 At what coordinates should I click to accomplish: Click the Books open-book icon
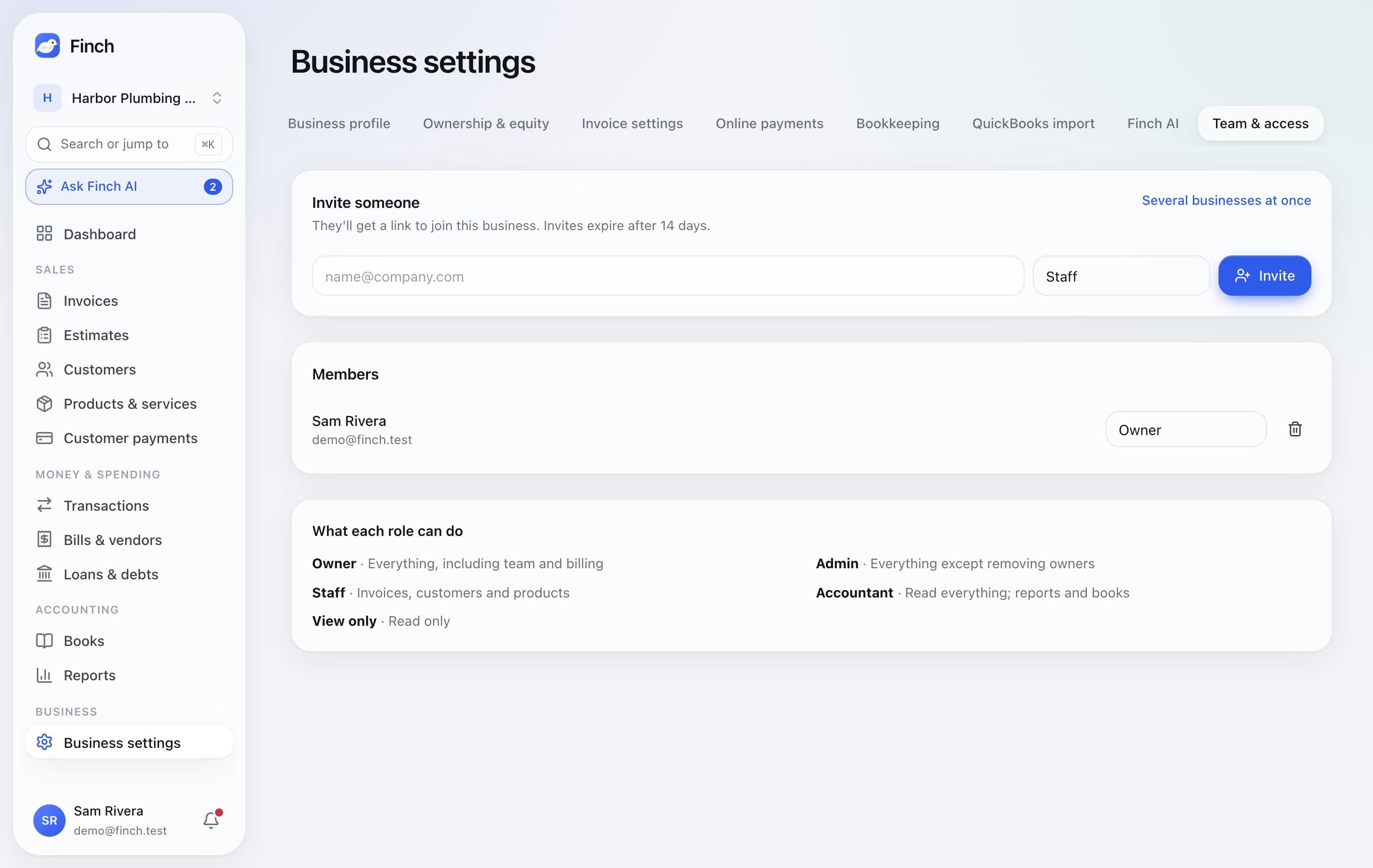pos(44,640)
